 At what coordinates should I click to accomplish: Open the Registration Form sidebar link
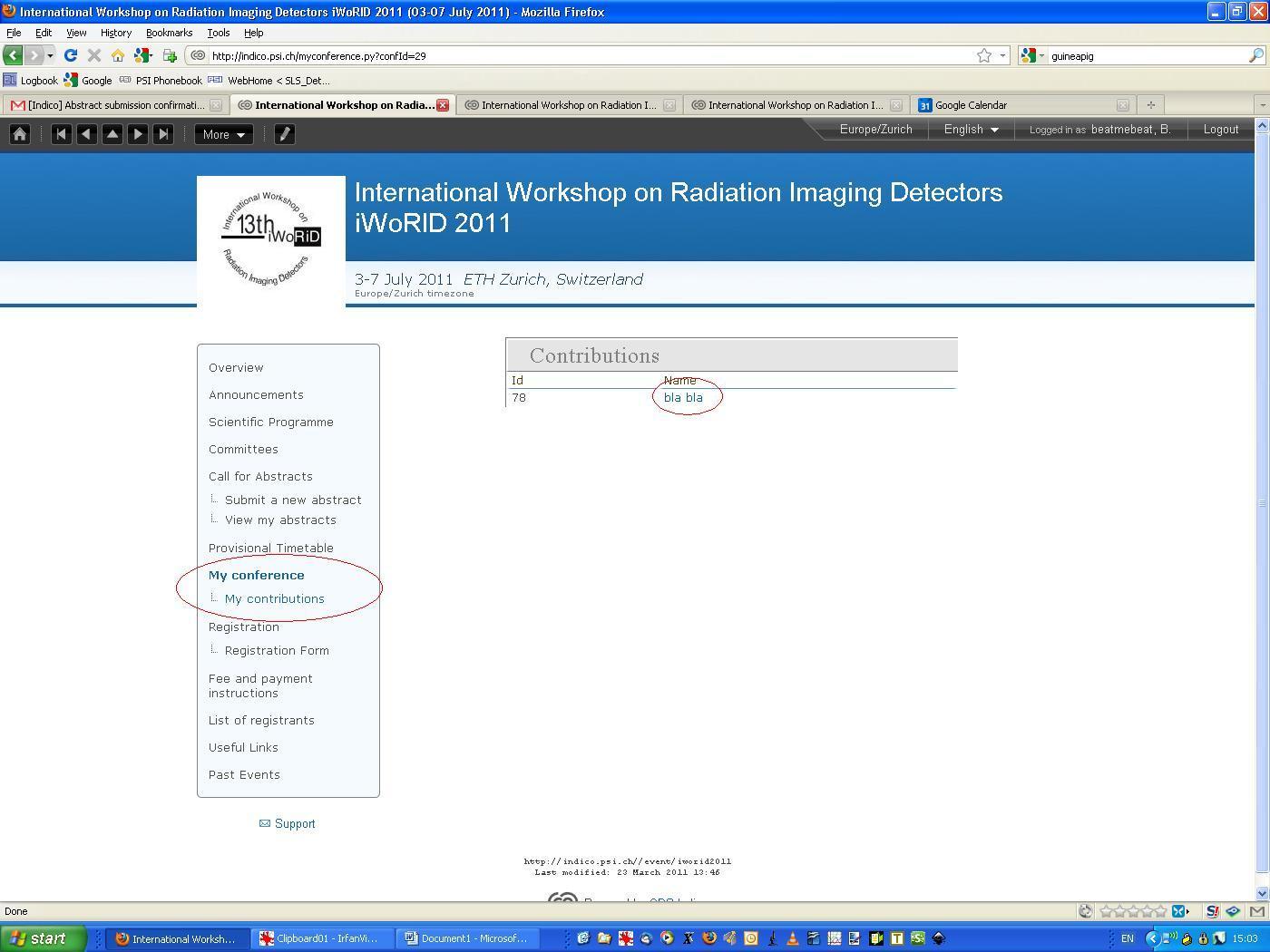(x=277, y=651)
